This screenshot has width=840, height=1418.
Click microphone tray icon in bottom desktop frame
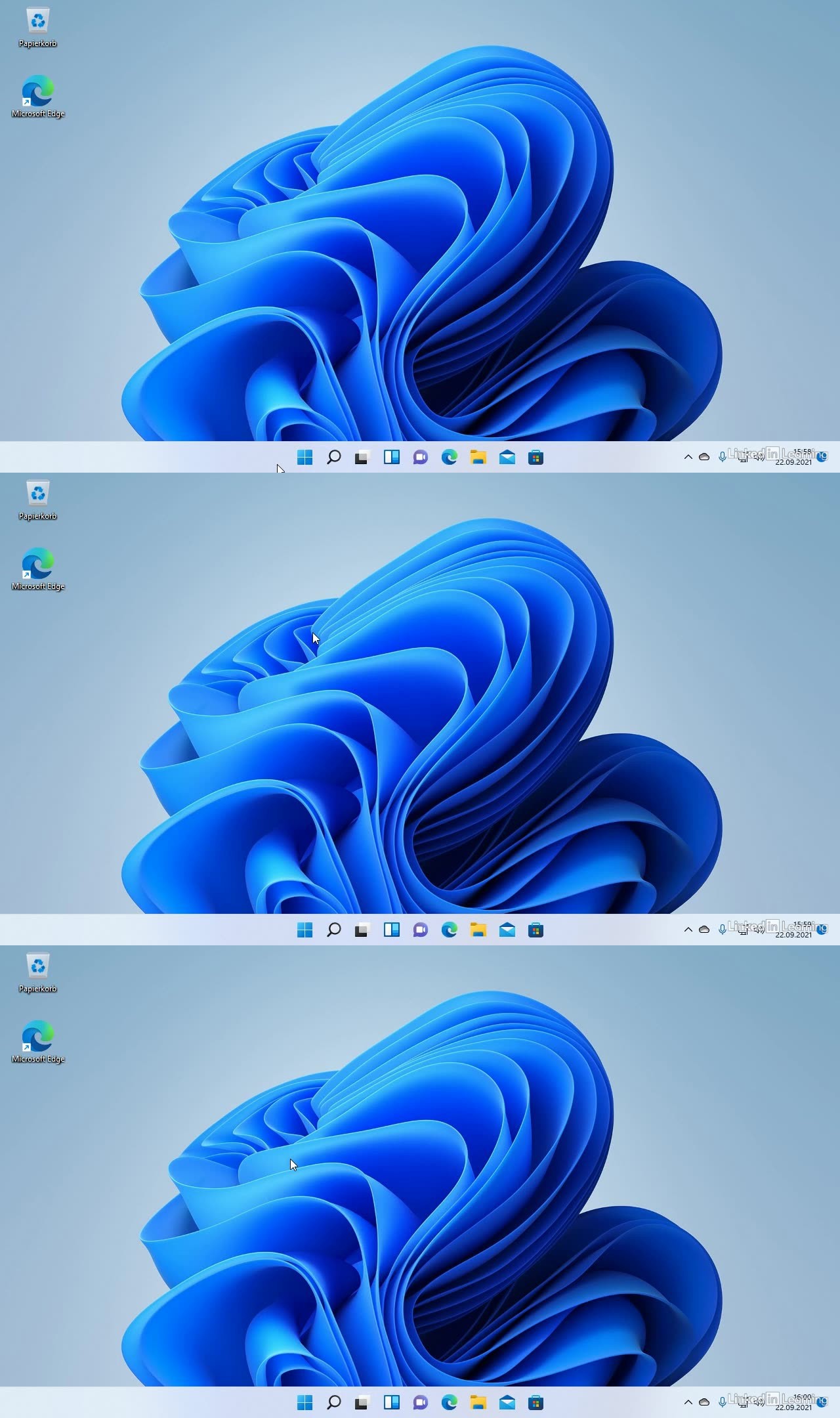[722, 1402]
